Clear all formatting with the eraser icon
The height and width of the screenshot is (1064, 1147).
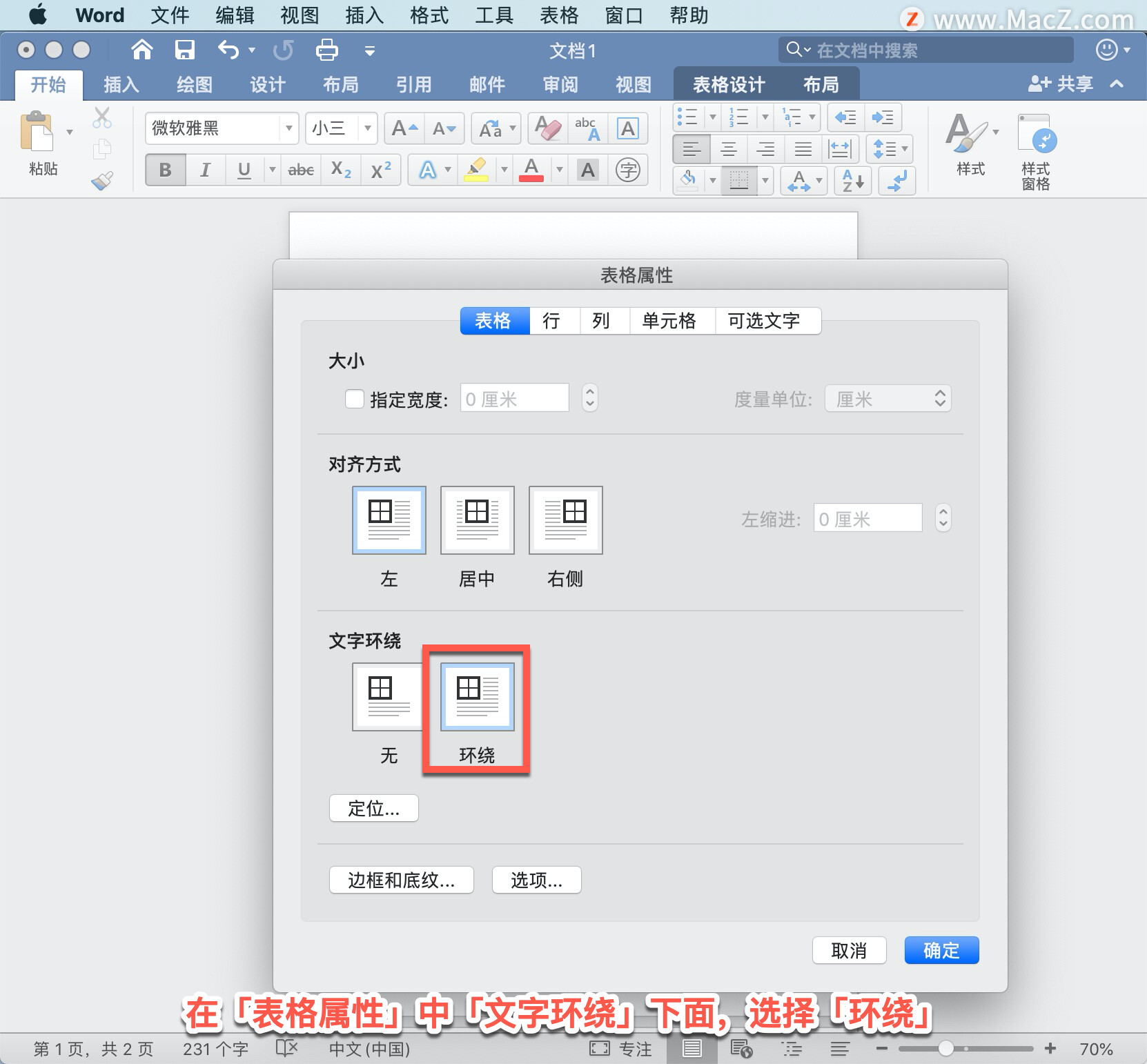(549, 128)
